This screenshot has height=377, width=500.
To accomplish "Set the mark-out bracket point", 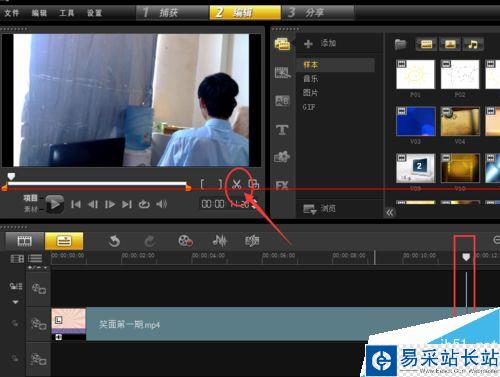I will pyautogui.click(x=220, y=184).
